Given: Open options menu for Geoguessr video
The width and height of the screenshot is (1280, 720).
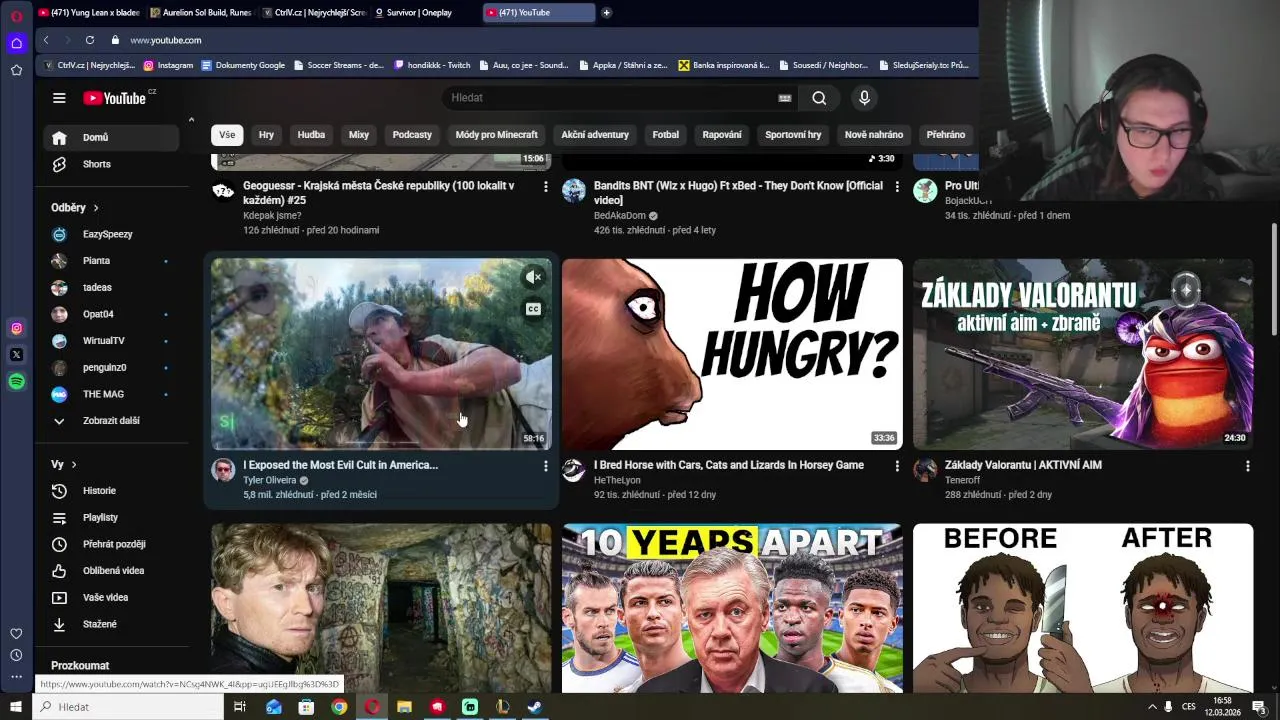Looking at the screenshot, I should pos(545,187).
